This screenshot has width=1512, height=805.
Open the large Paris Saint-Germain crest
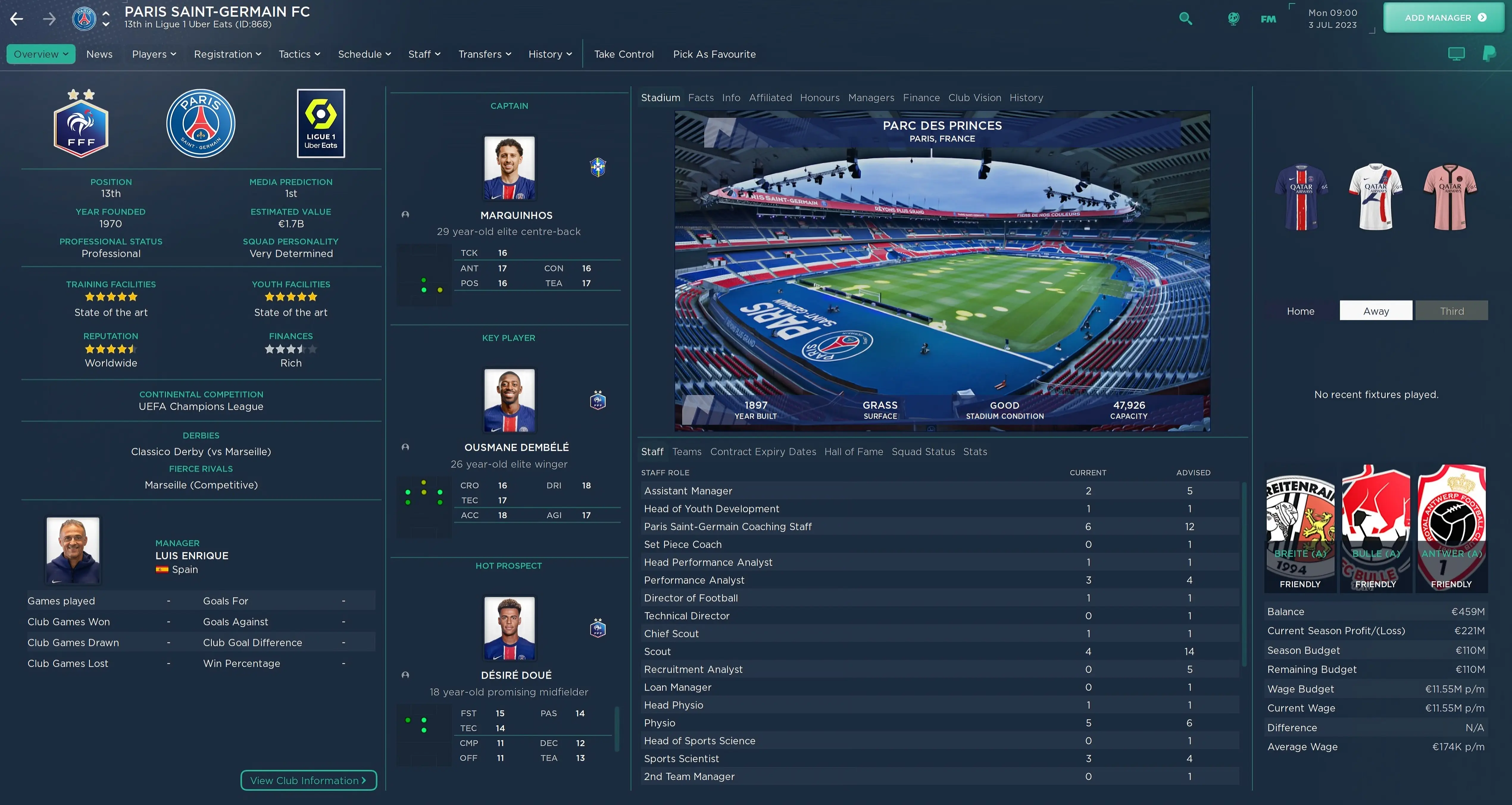tap(201, 123)
